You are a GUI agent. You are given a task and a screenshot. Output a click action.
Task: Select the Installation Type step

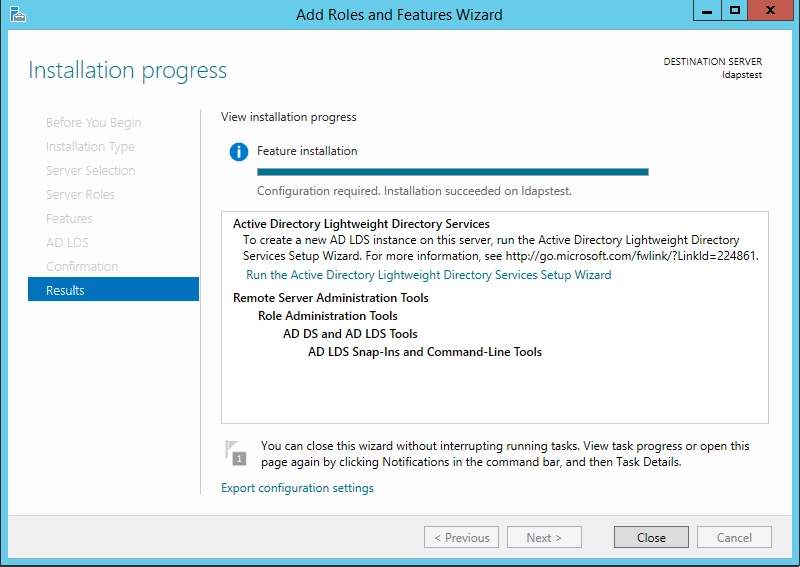pos(90,146)
